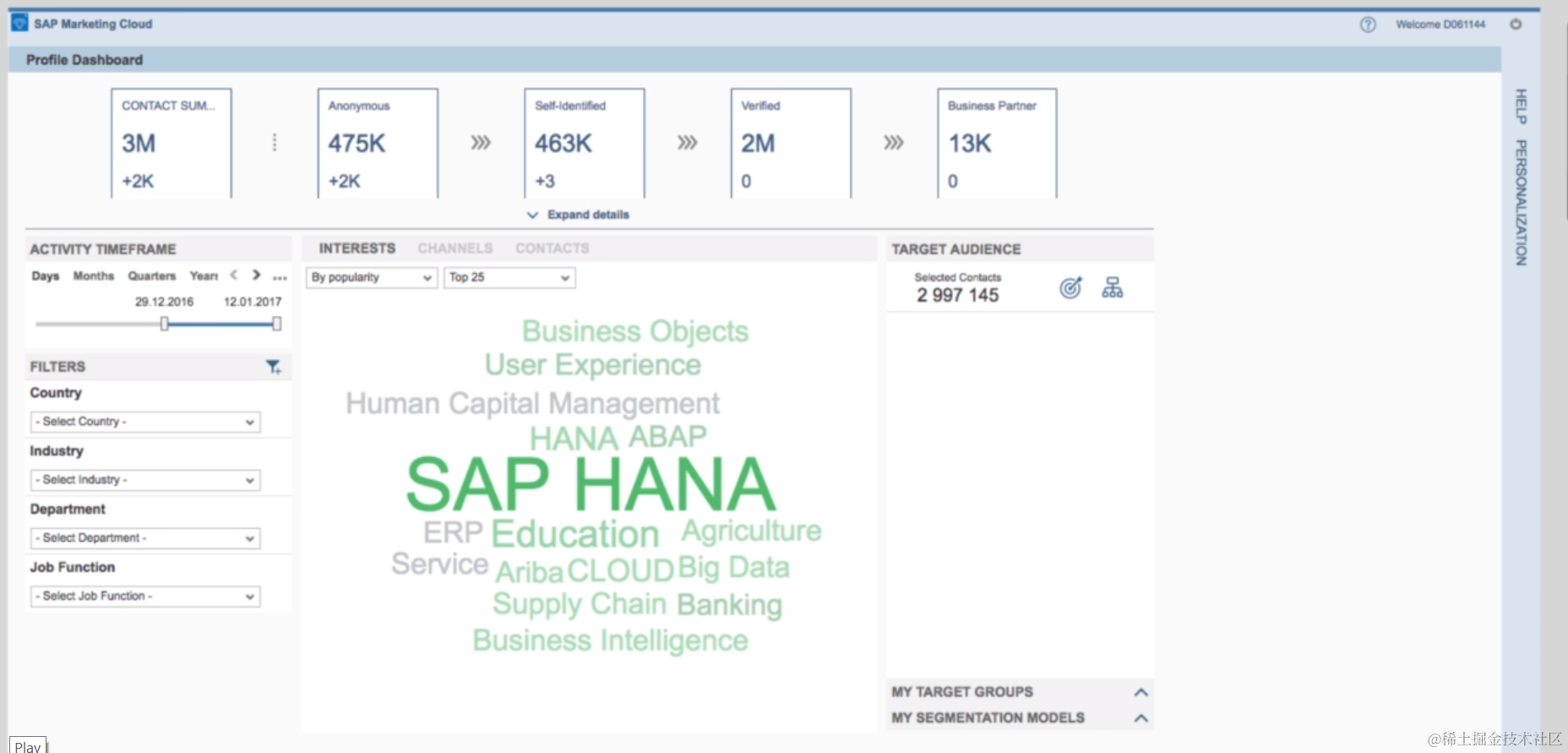Click the arrows between Anonymous and Self-Identified

(x=481, y=142)
